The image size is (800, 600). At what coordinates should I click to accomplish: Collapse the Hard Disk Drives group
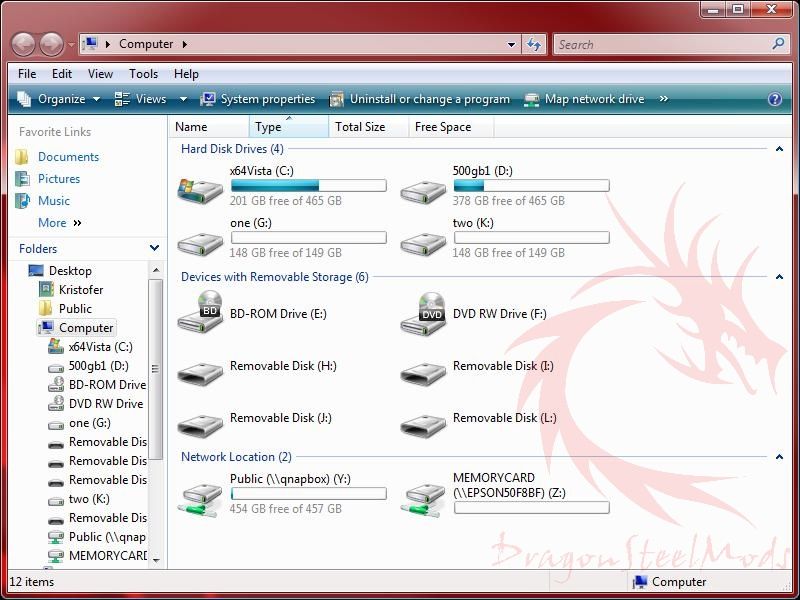pyautogui.click(x=779, y=149)
